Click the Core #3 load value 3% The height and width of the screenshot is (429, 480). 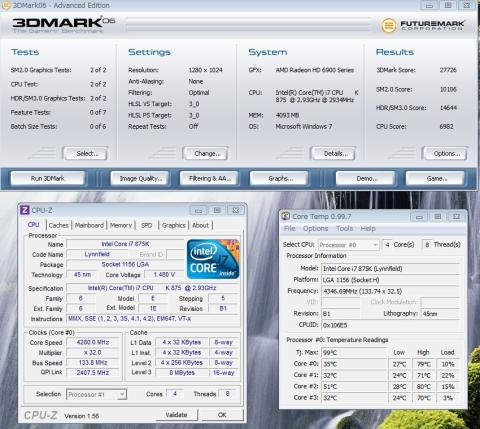pyautogui.click(x=448, y=398)
